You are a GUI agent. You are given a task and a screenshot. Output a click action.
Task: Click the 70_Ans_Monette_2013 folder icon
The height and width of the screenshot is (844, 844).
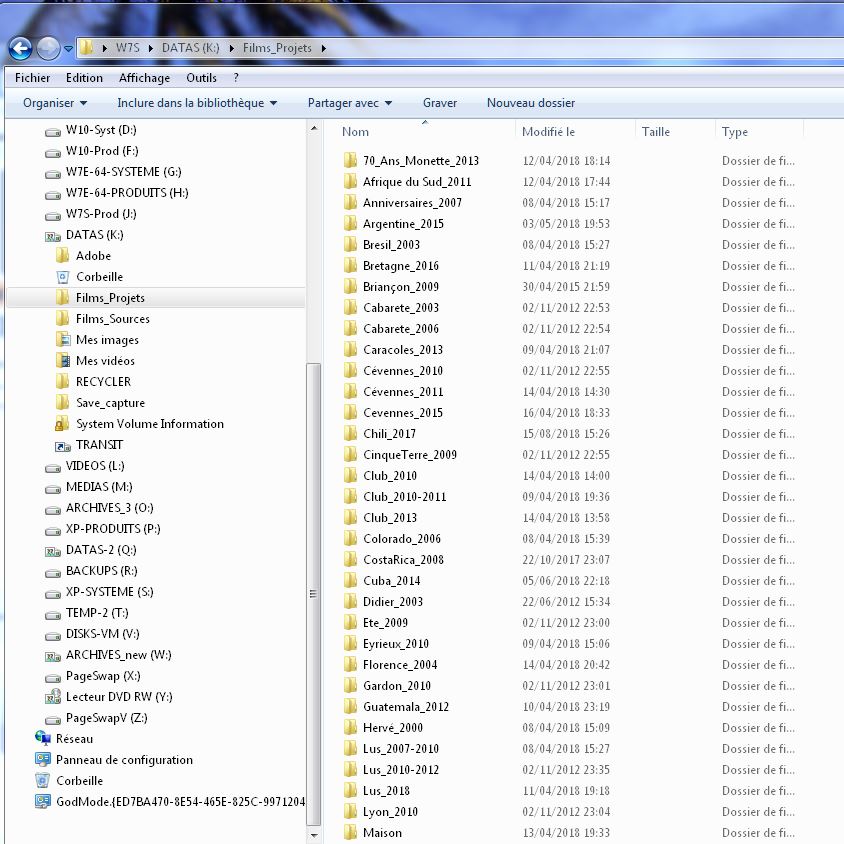pyautogui.click(x=350, y=160)
